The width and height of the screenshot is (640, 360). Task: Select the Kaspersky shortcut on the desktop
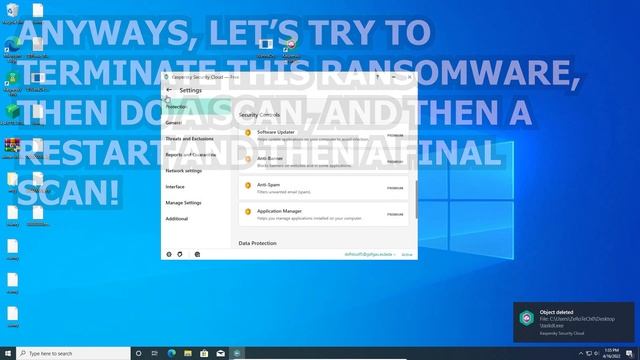[x=291, y=50]
